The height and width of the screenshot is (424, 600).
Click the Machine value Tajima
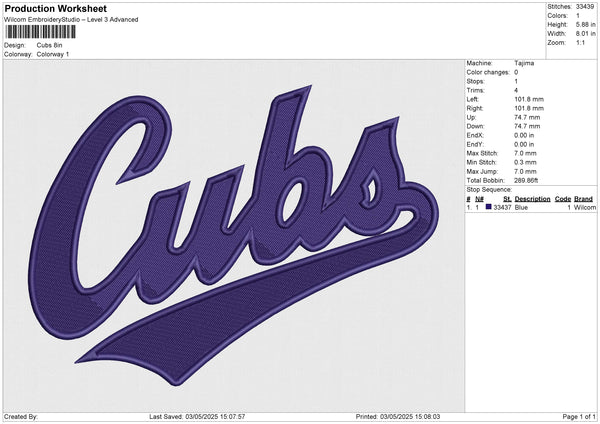pos(524,63)
